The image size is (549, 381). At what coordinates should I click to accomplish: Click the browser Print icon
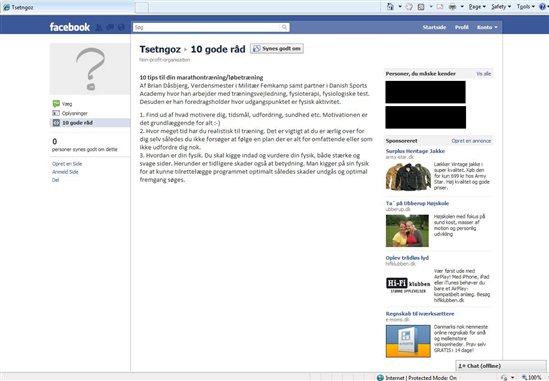[452, 7]
